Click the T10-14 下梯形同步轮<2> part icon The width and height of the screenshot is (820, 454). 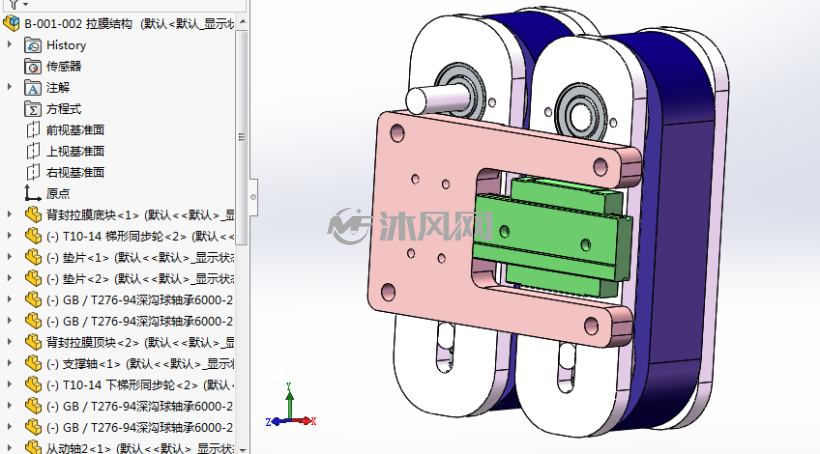pyautogui.click(x=33, y=385)
